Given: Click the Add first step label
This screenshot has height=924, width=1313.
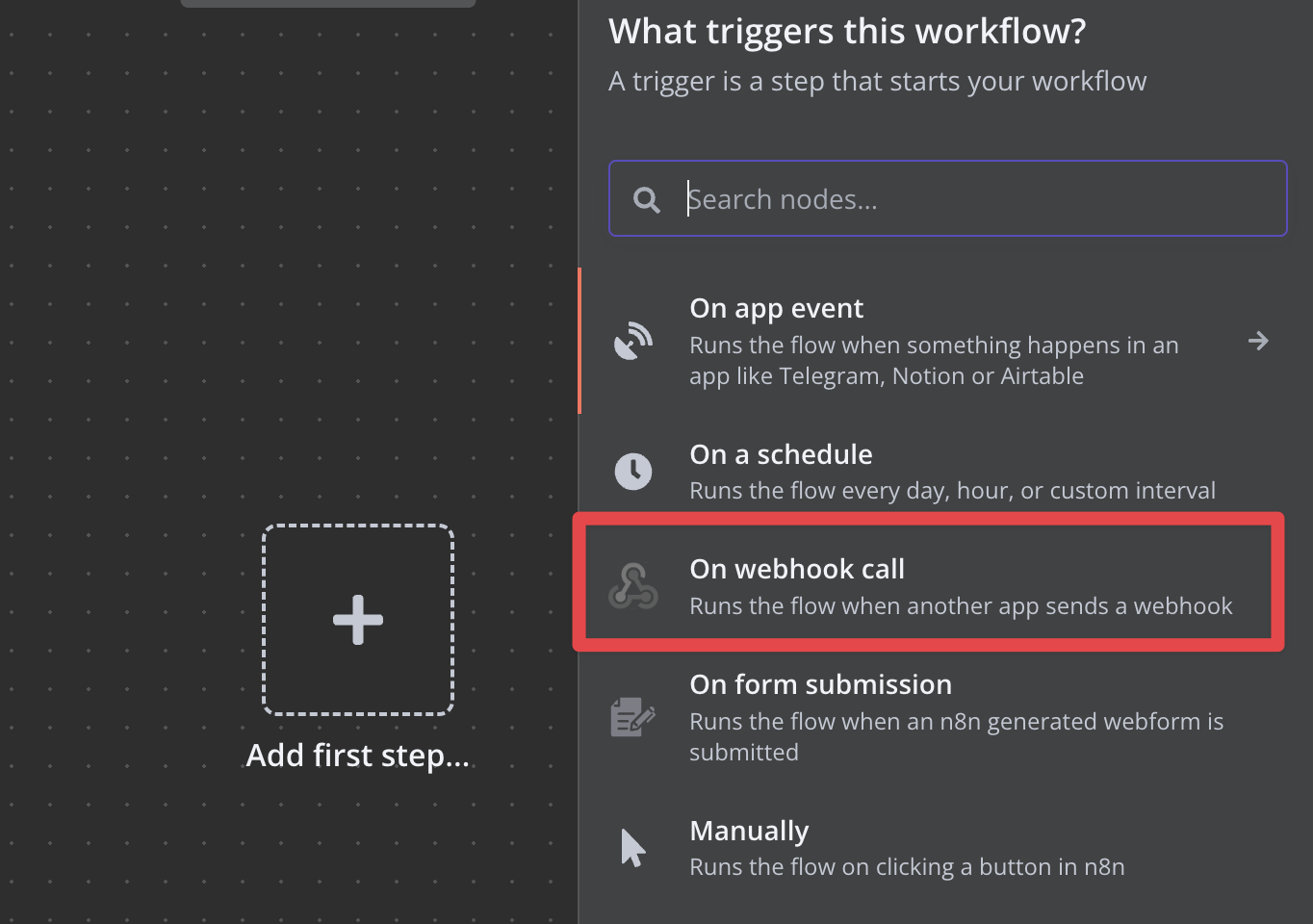Looking at the screenshot, I should pos(358,756).
